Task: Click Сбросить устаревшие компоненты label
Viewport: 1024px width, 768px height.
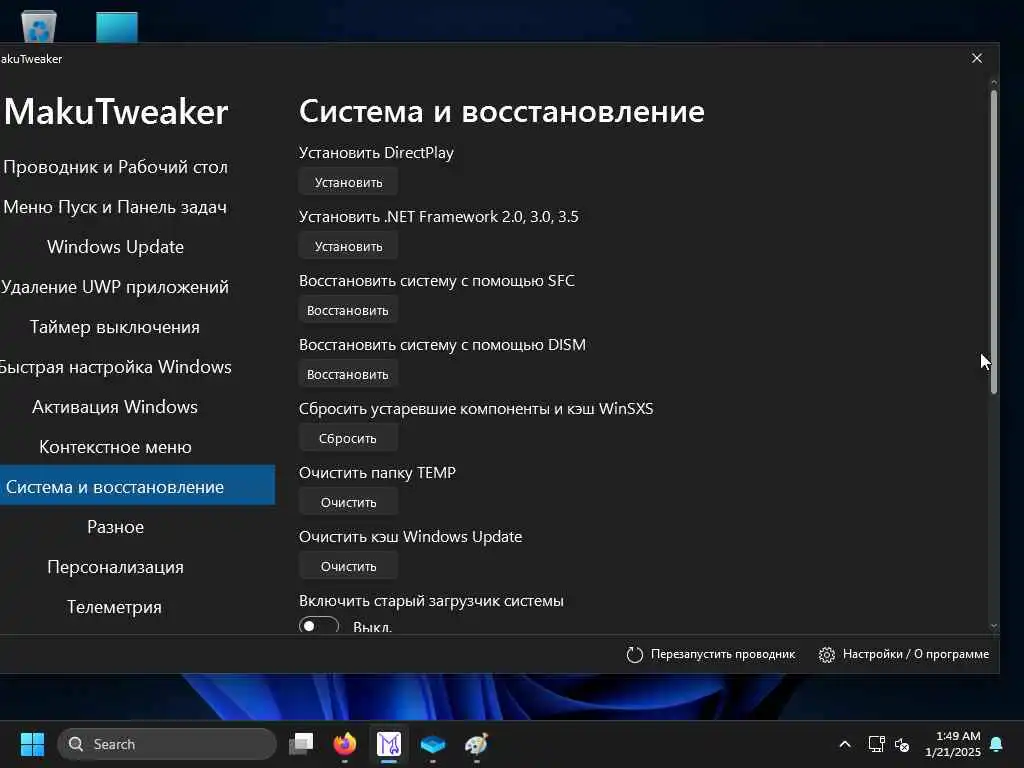Action: coord(476,409)
